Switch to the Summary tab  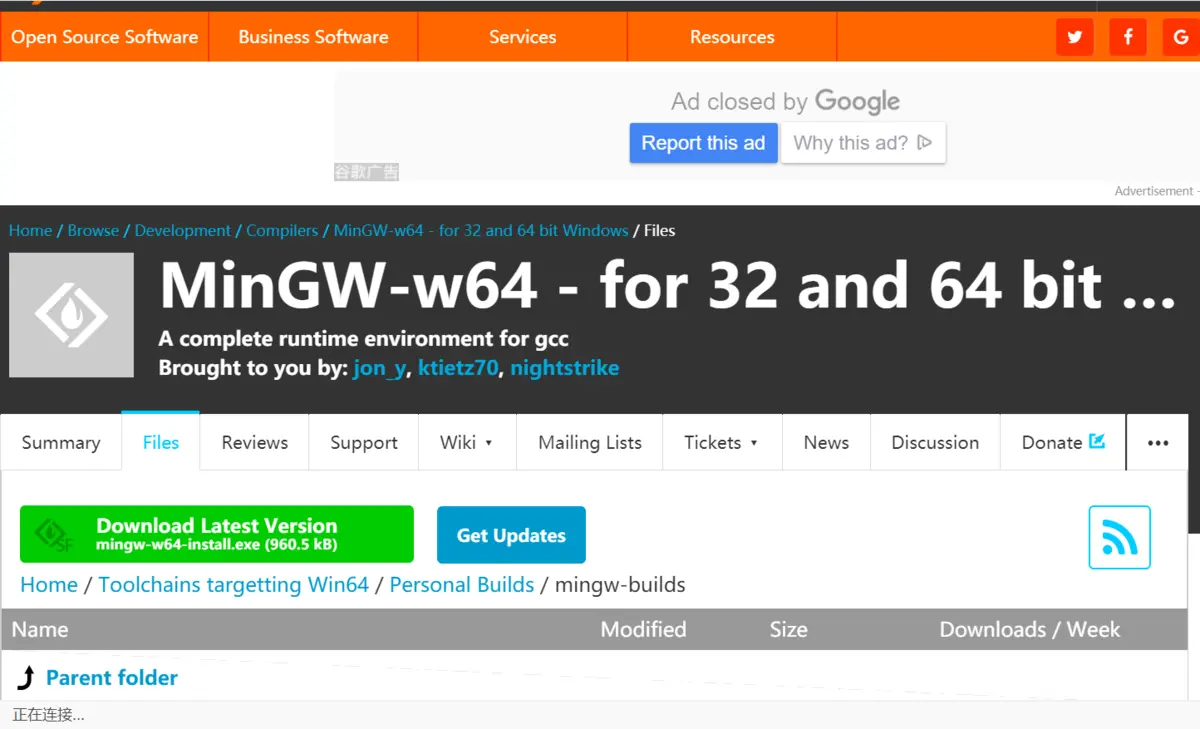pos(61,442)
